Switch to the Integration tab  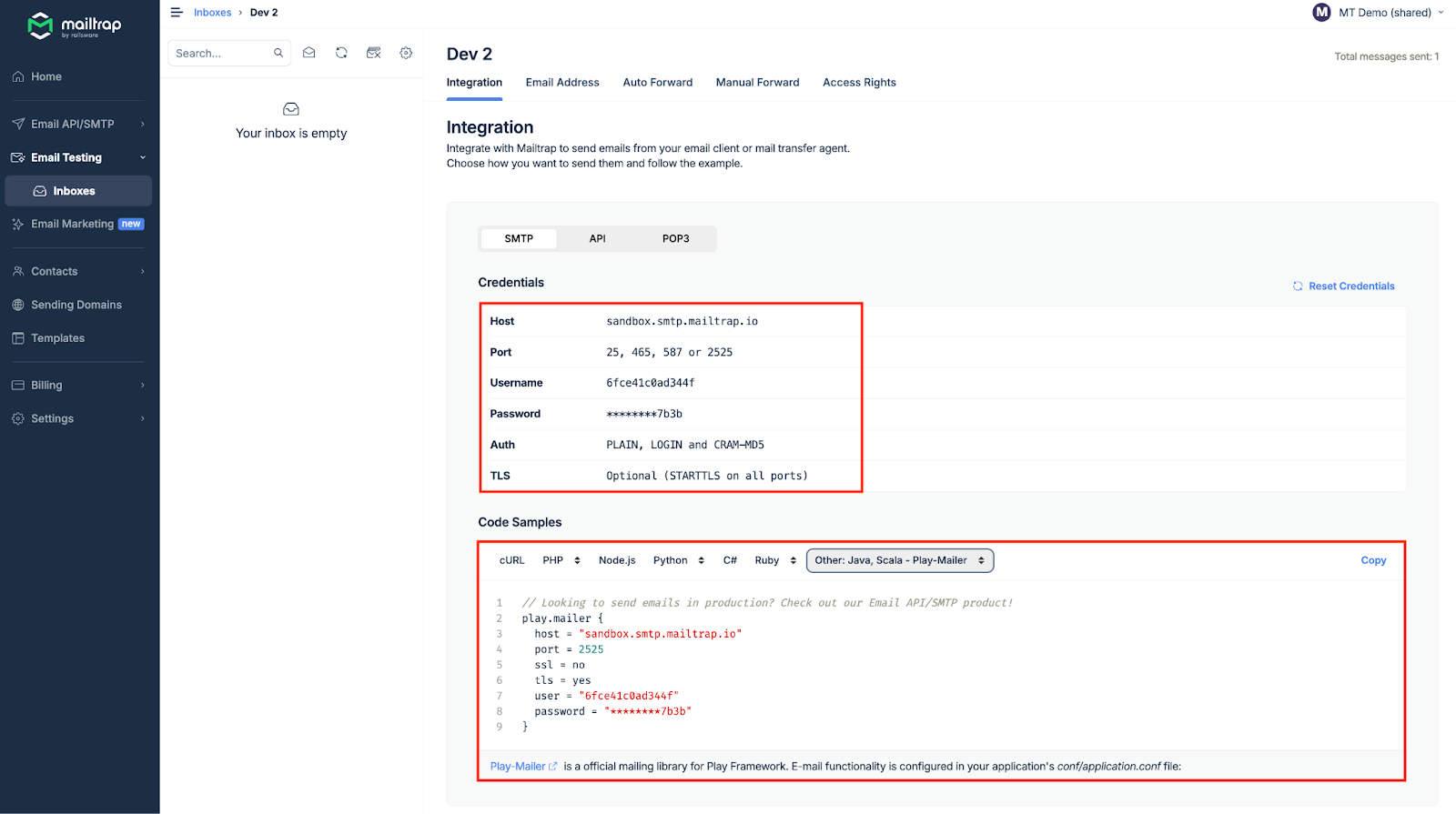coord(474,83)
